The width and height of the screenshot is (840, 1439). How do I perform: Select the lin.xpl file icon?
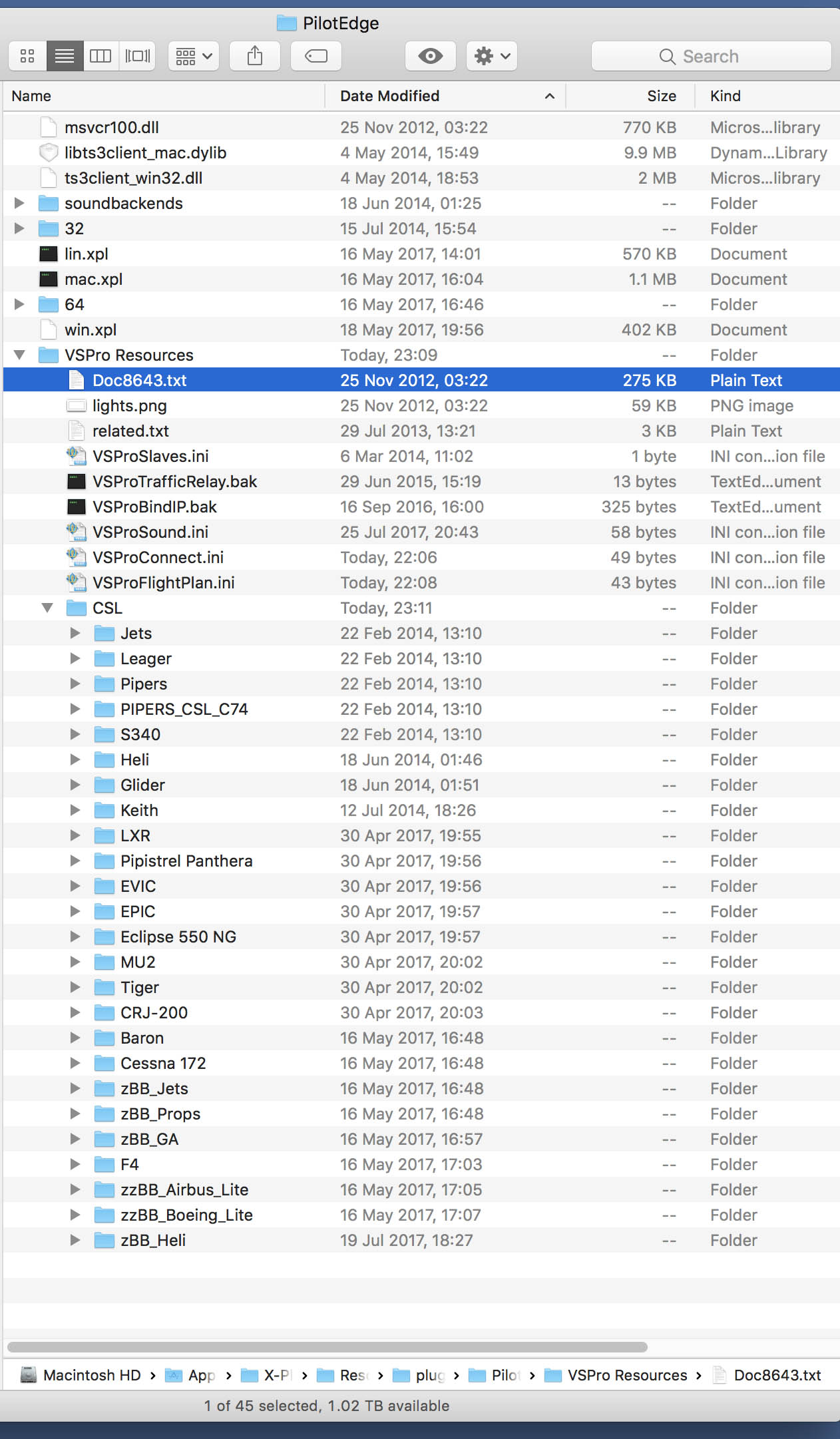click(x=49, y=254)
